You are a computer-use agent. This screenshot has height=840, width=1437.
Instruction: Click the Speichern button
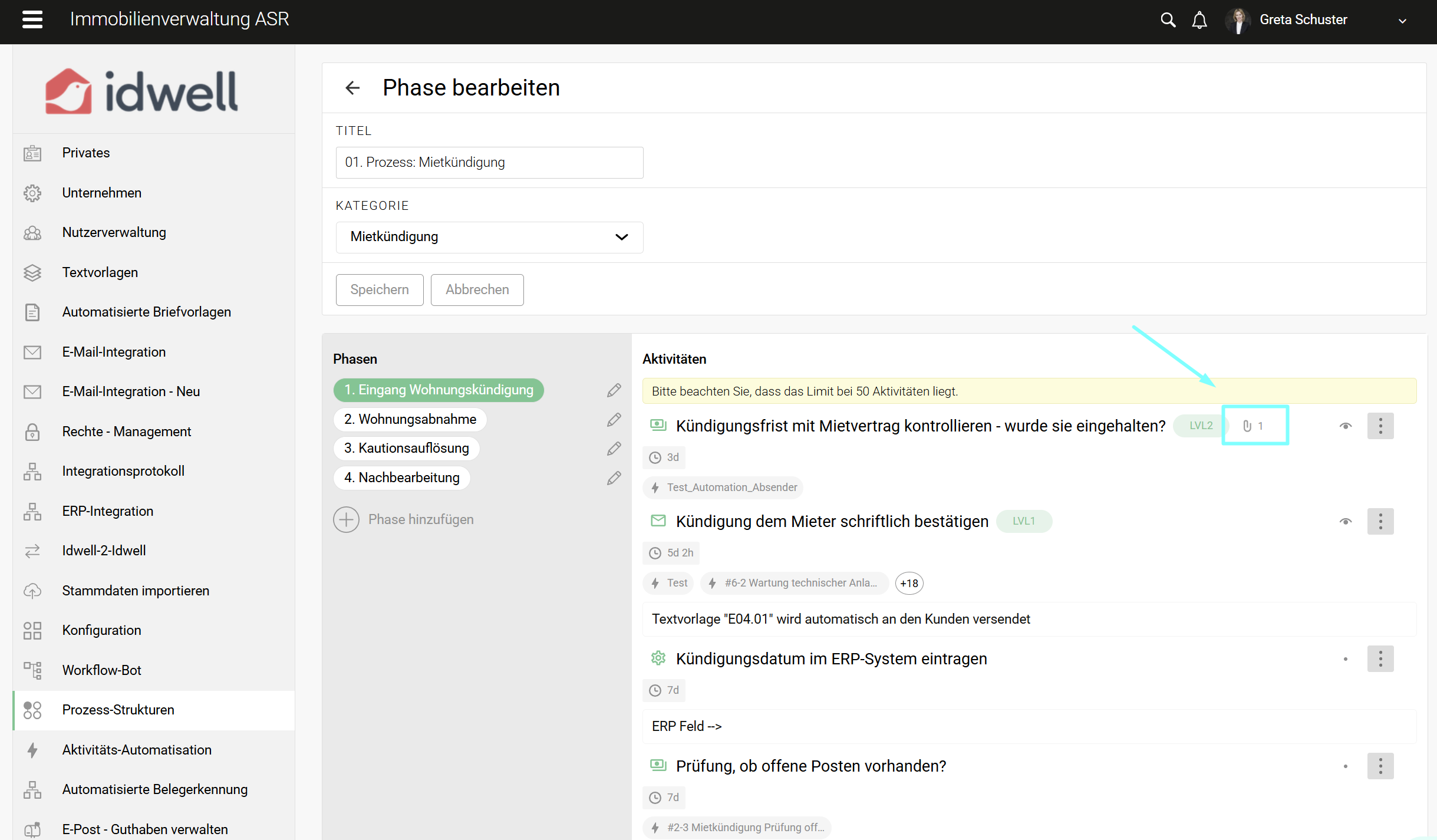(x=379, y=289)
